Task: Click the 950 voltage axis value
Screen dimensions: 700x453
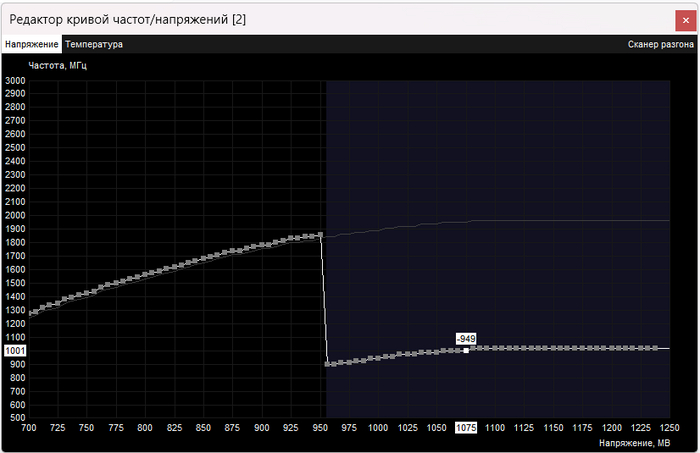Action: pos(320,428)
